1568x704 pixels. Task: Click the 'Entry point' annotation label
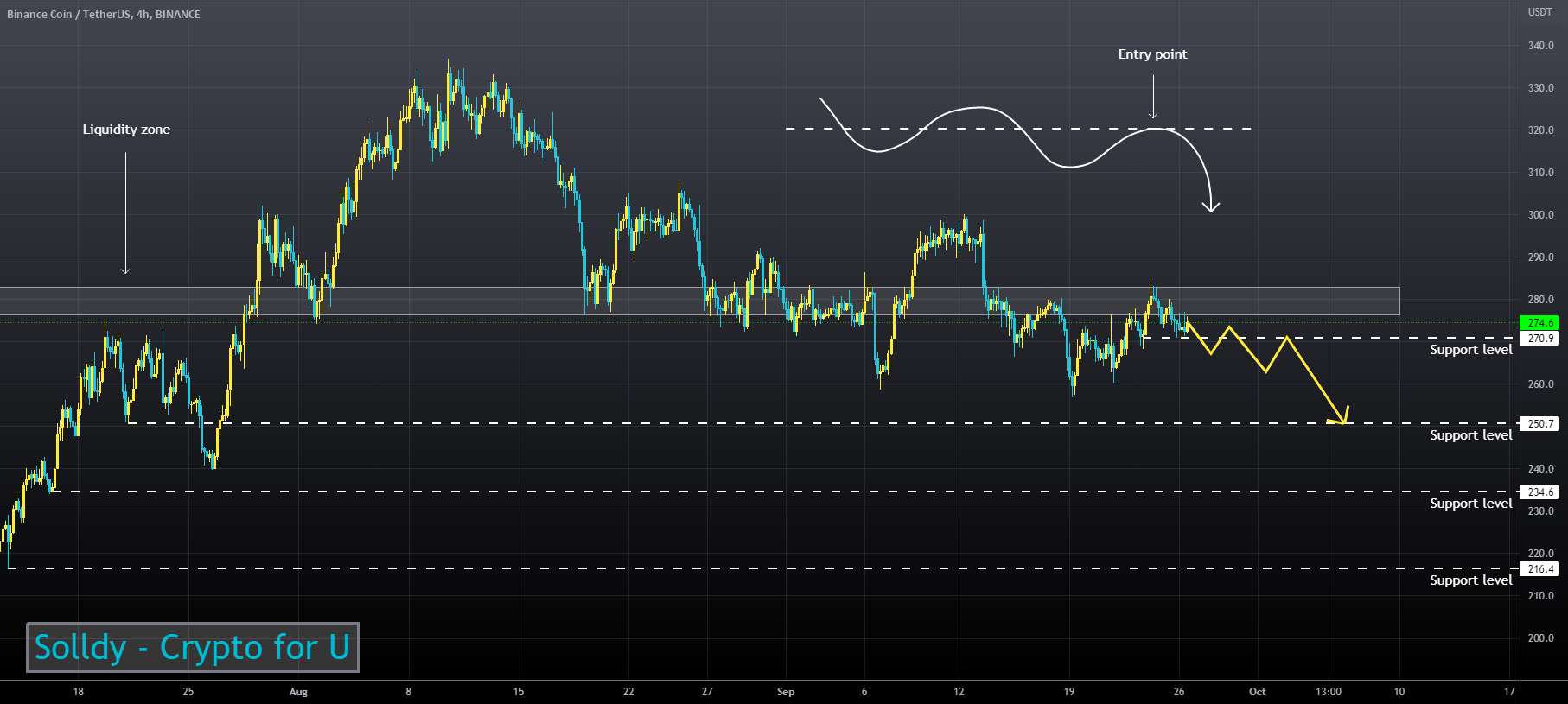coord(1152,54)
